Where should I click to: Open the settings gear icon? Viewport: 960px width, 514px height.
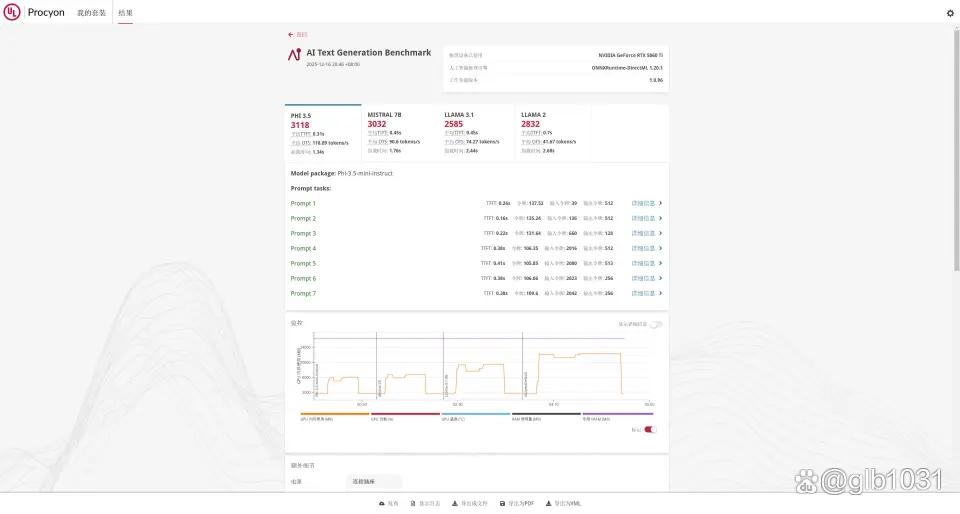pos(950,13)
